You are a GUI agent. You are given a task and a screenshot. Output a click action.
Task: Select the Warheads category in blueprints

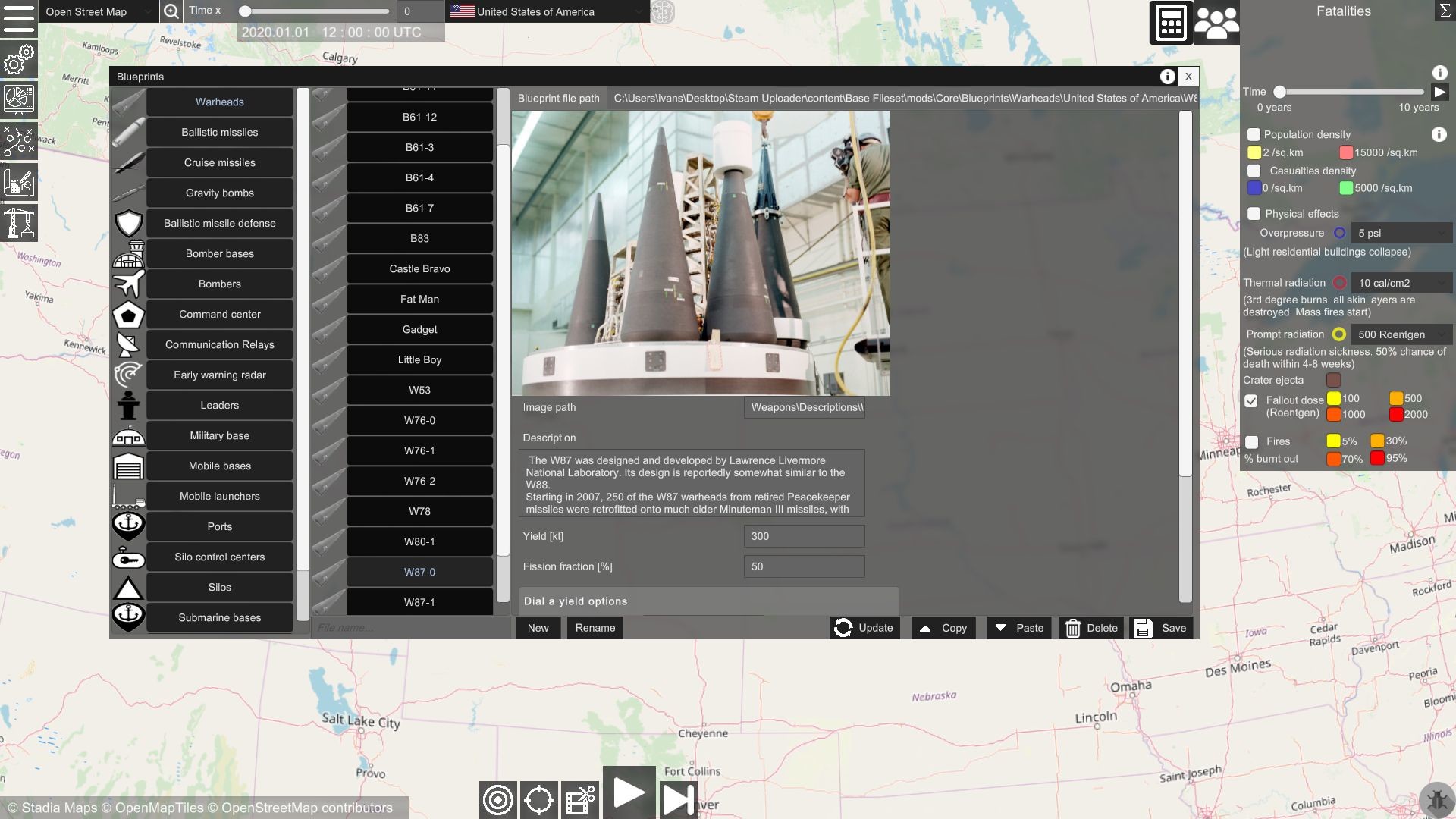[x=219, y=101]
